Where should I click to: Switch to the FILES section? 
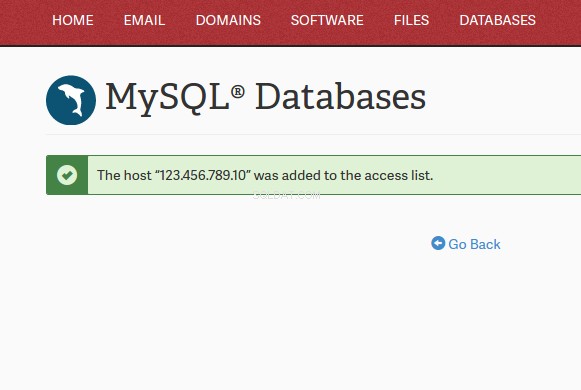click(411, 20)
